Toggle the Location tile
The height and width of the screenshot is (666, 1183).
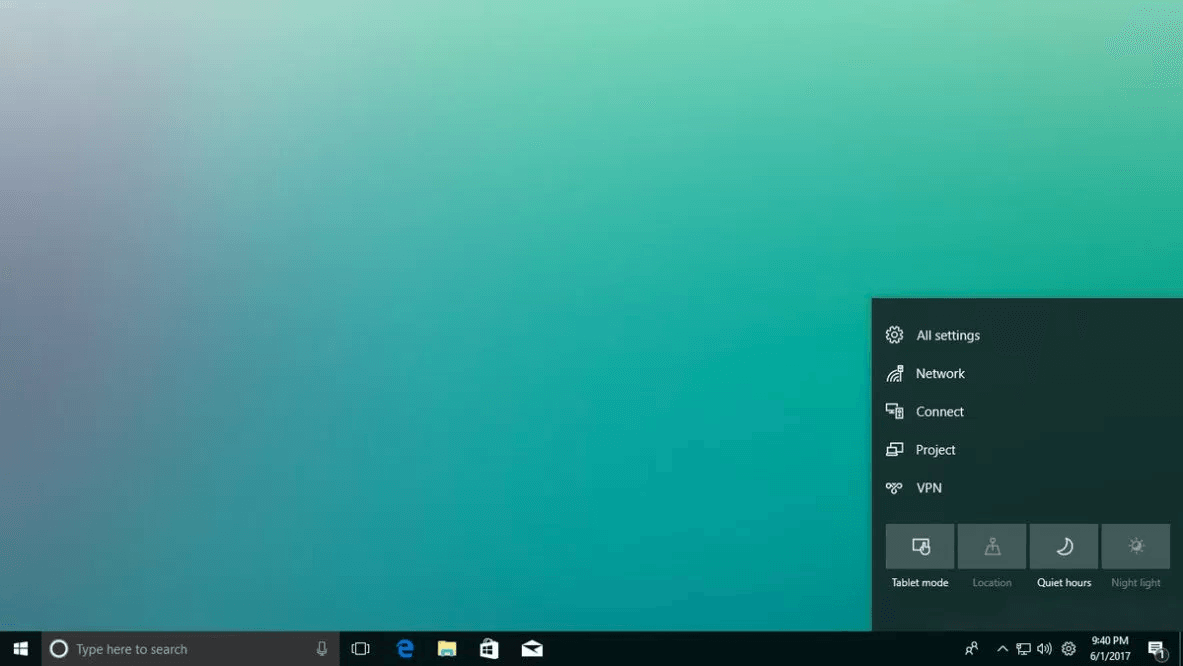pyautogui.click(x=991, y=546)
